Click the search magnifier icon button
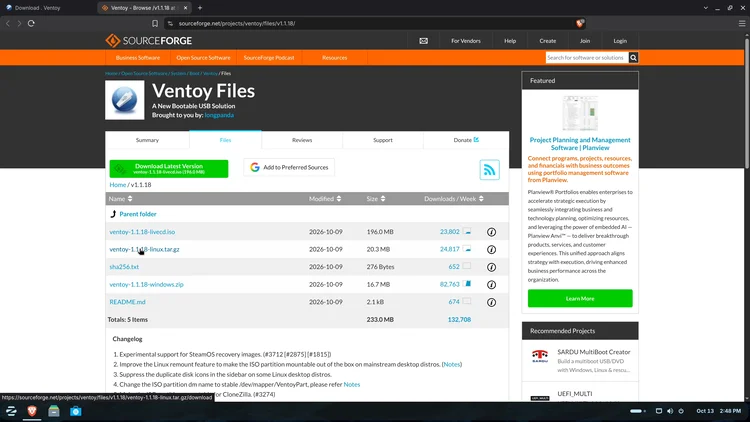750x422 pixels. click(x=633, y=57)
